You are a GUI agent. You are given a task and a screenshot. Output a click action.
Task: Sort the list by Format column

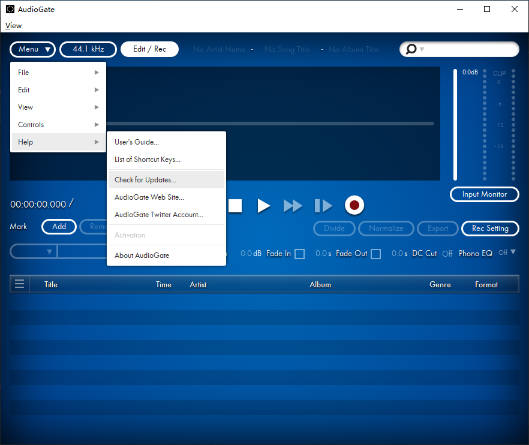[486, 284]
